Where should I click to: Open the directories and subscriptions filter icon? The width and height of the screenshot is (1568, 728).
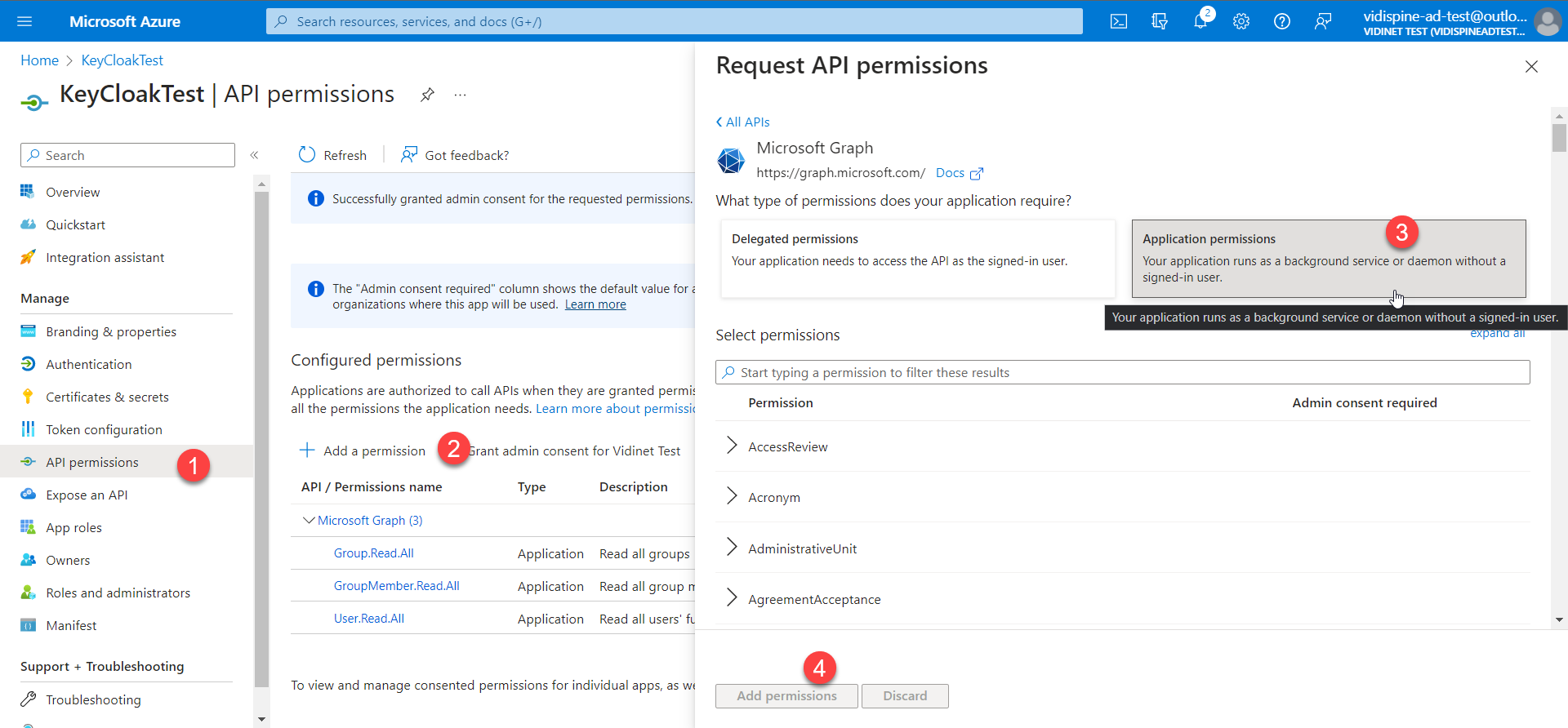pos(1160,21)
